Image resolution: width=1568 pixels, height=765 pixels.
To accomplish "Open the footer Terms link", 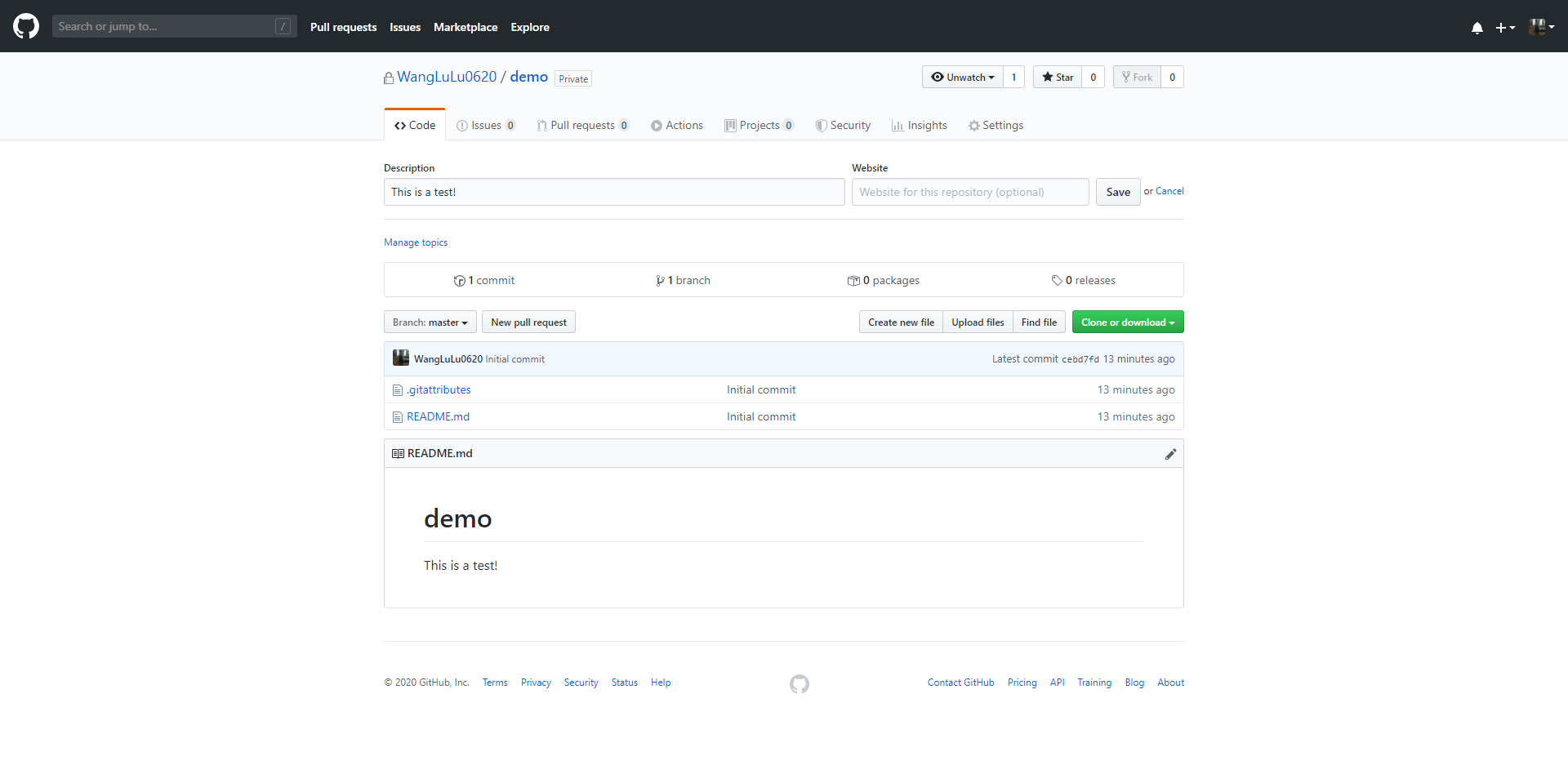I will click(x=495, y=683).
